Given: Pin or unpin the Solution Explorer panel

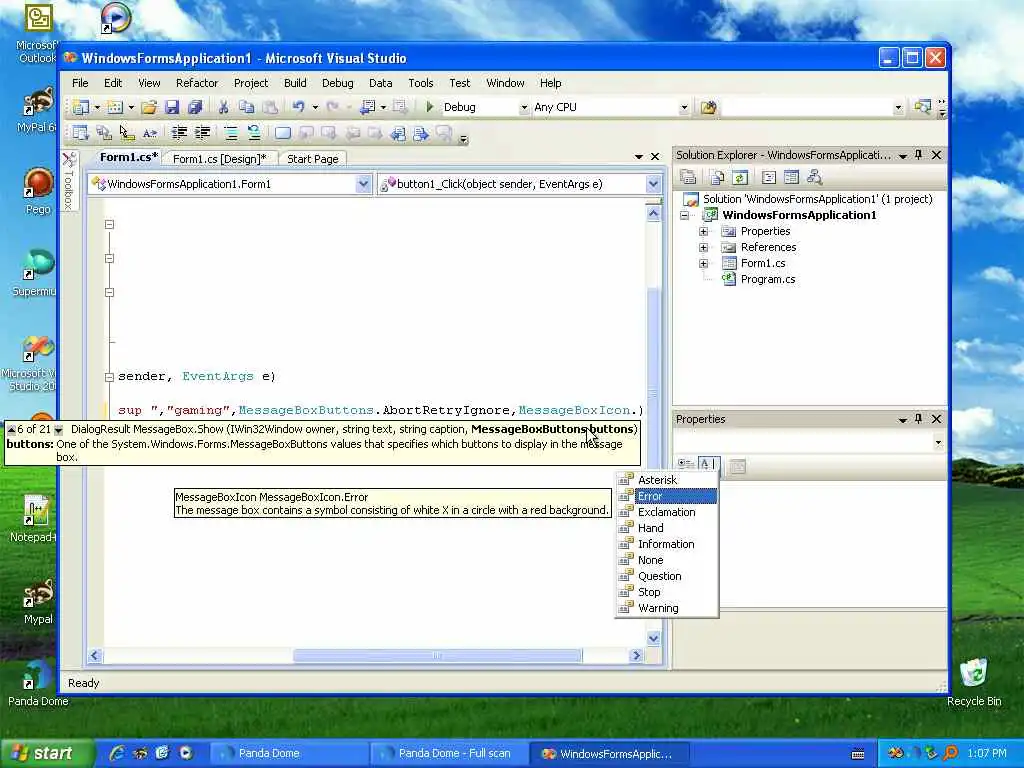Looking at the screenshot, I should pos(919,155).
